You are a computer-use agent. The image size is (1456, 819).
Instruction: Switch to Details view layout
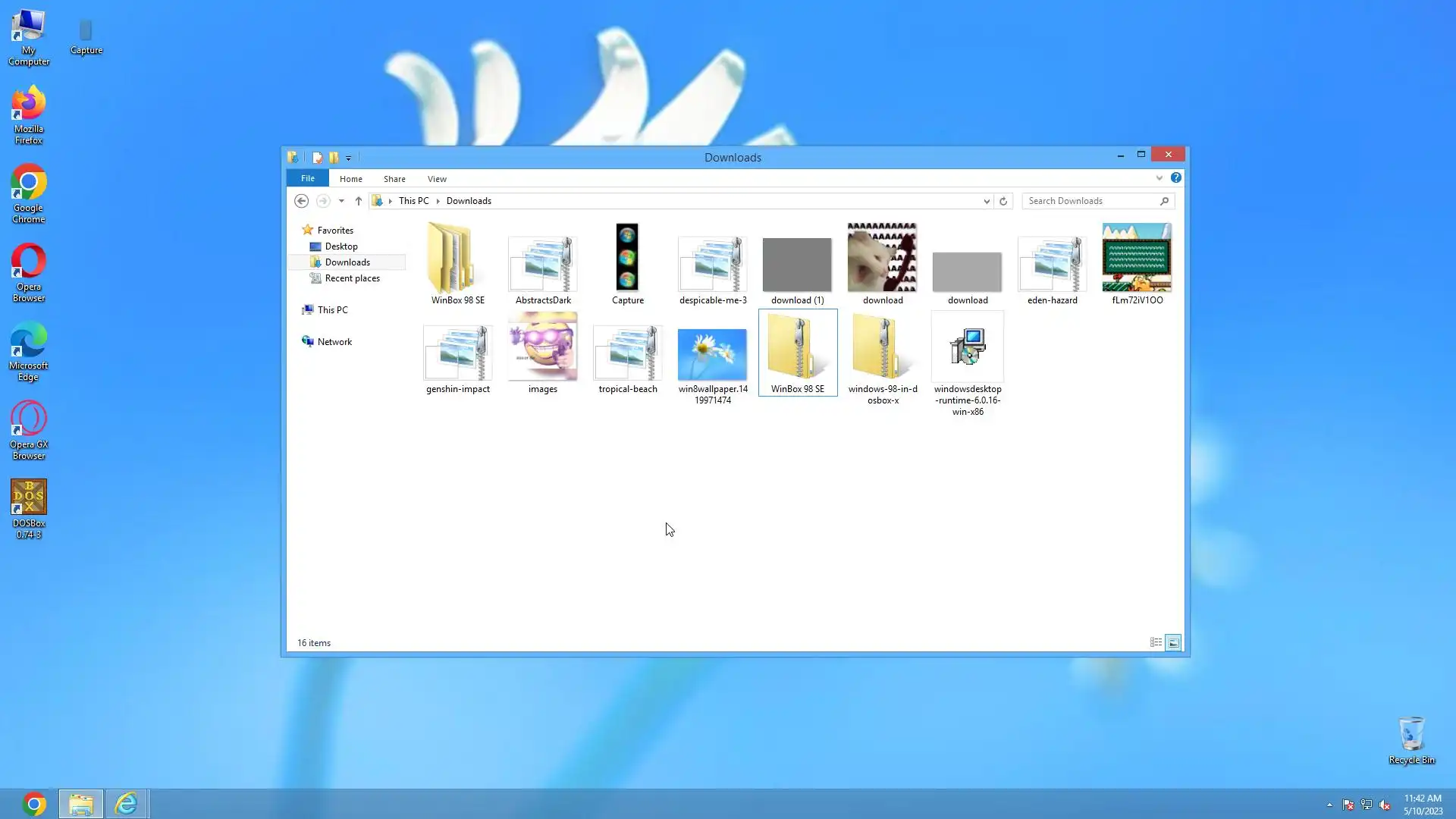click(1156, 642)
